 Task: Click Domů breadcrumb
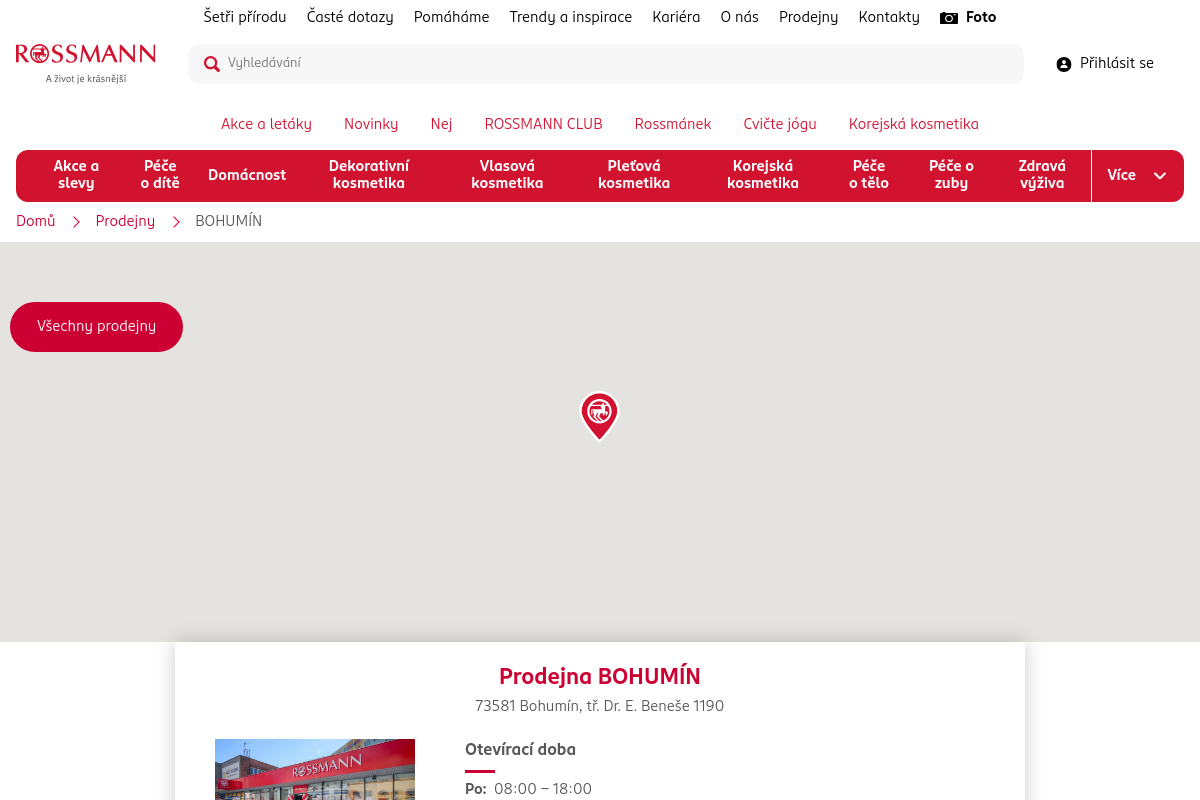[36, 221]
